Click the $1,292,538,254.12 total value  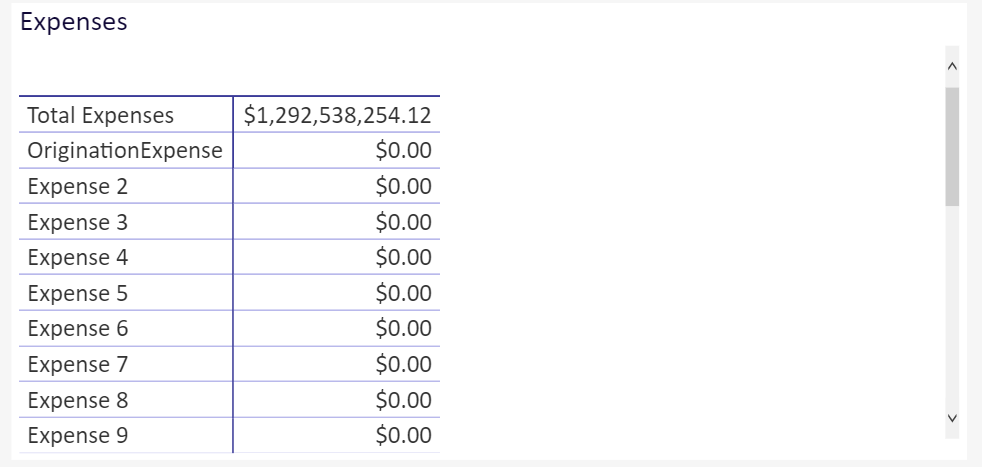(x=338, y=115)
